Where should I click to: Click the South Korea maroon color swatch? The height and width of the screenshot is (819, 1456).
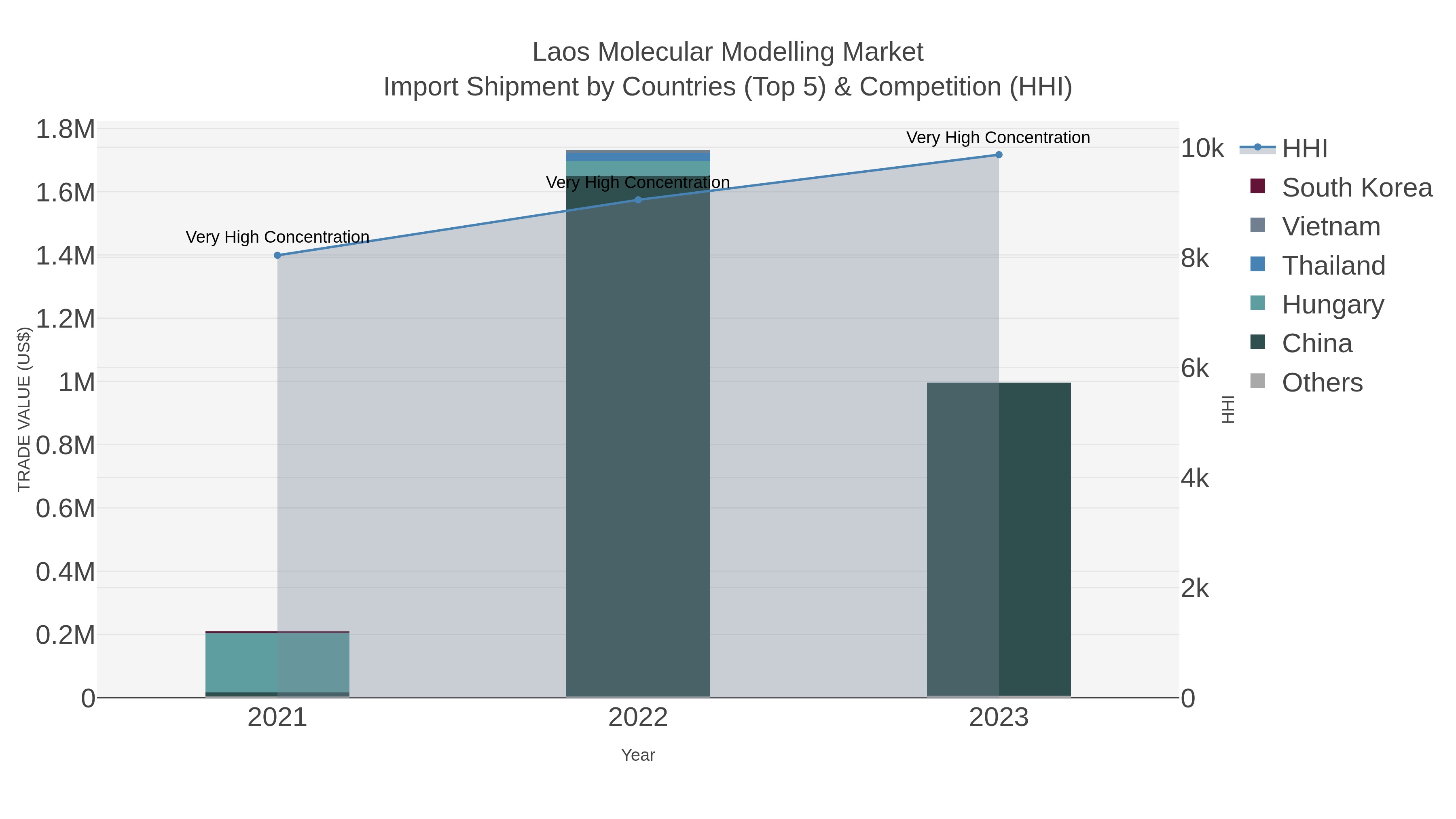click(1257, 186)
